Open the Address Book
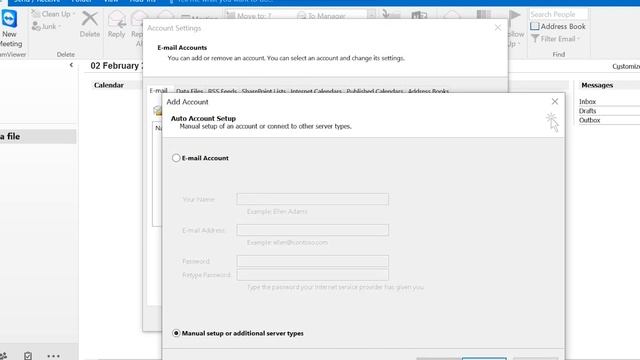 click(558, 26)
